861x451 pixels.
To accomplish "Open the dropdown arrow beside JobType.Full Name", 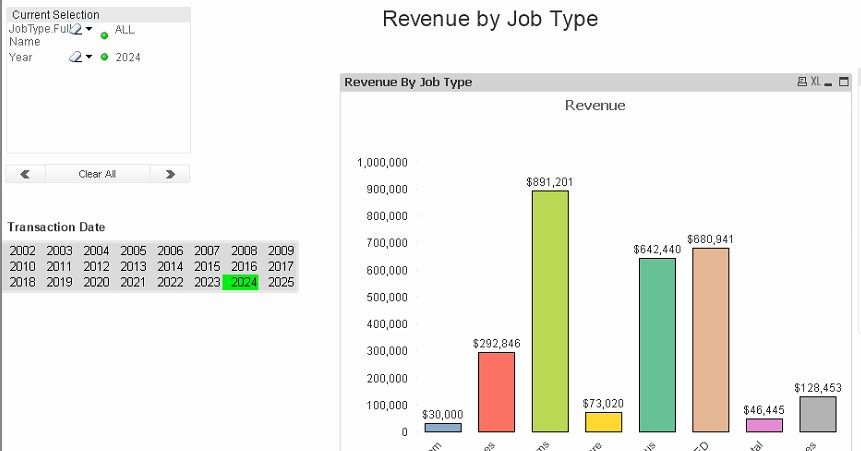I will [x=89, y=29].
